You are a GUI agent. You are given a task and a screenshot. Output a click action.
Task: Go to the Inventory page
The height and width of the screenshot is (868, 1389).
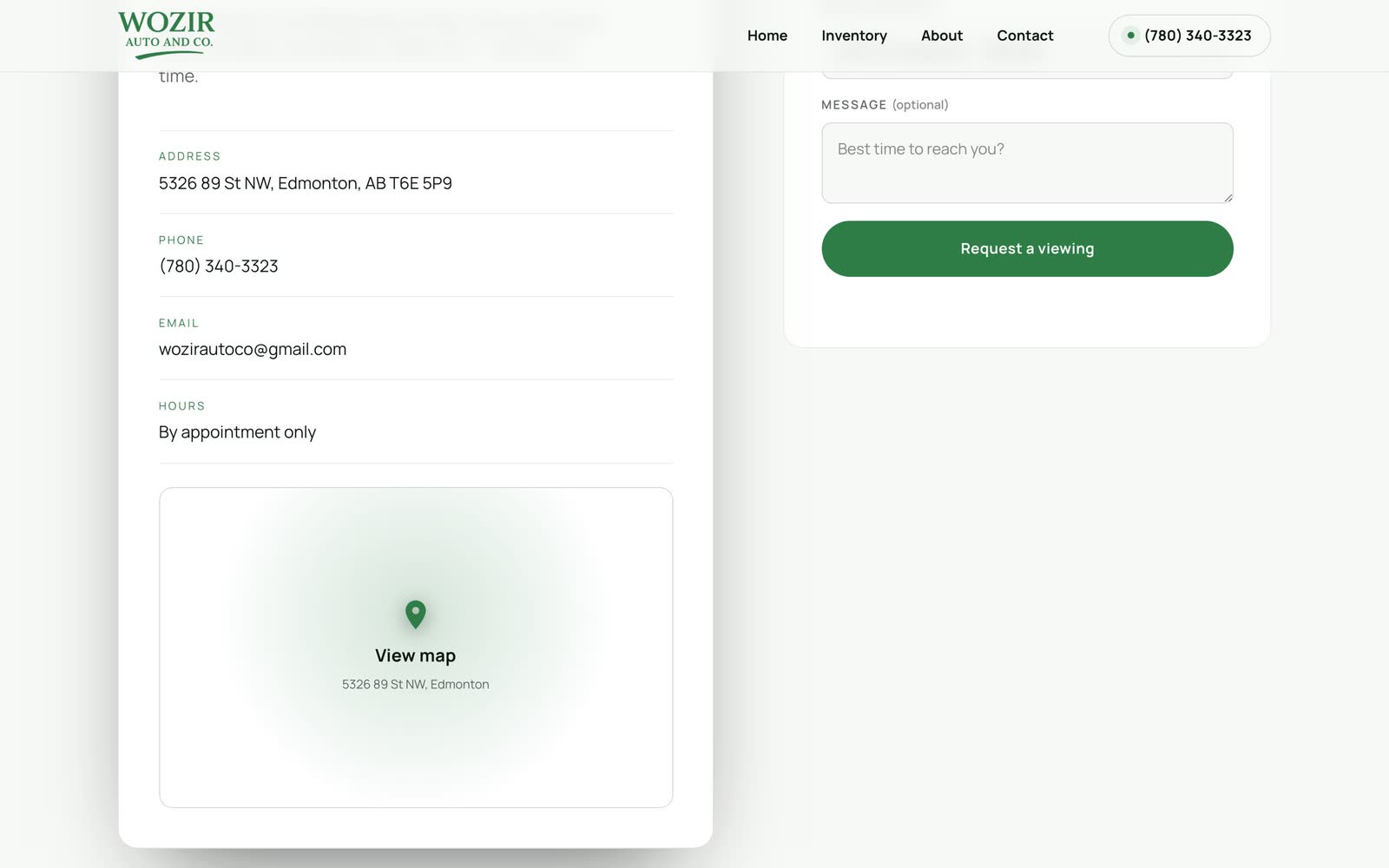click(x=854, y=36)
